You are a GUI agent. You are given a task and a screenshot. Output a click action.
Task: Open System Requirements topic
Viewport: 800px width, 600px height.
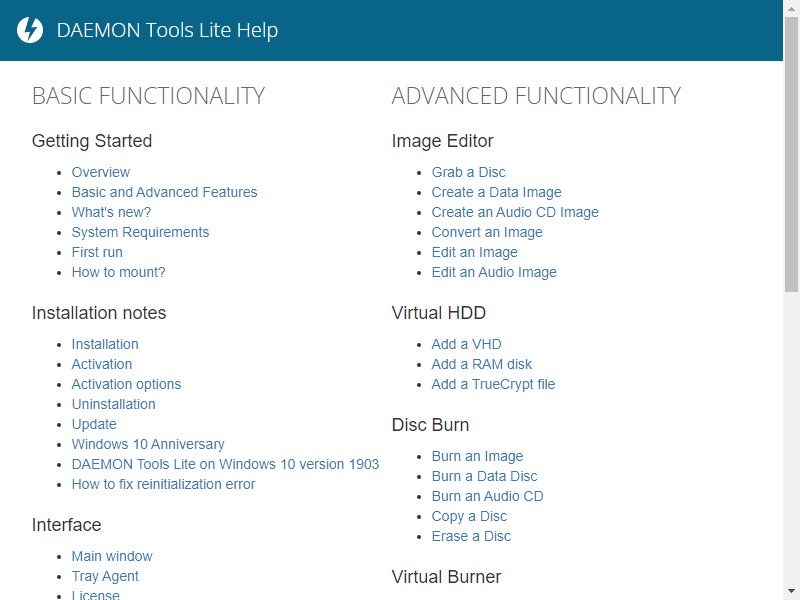coord(140,232)
